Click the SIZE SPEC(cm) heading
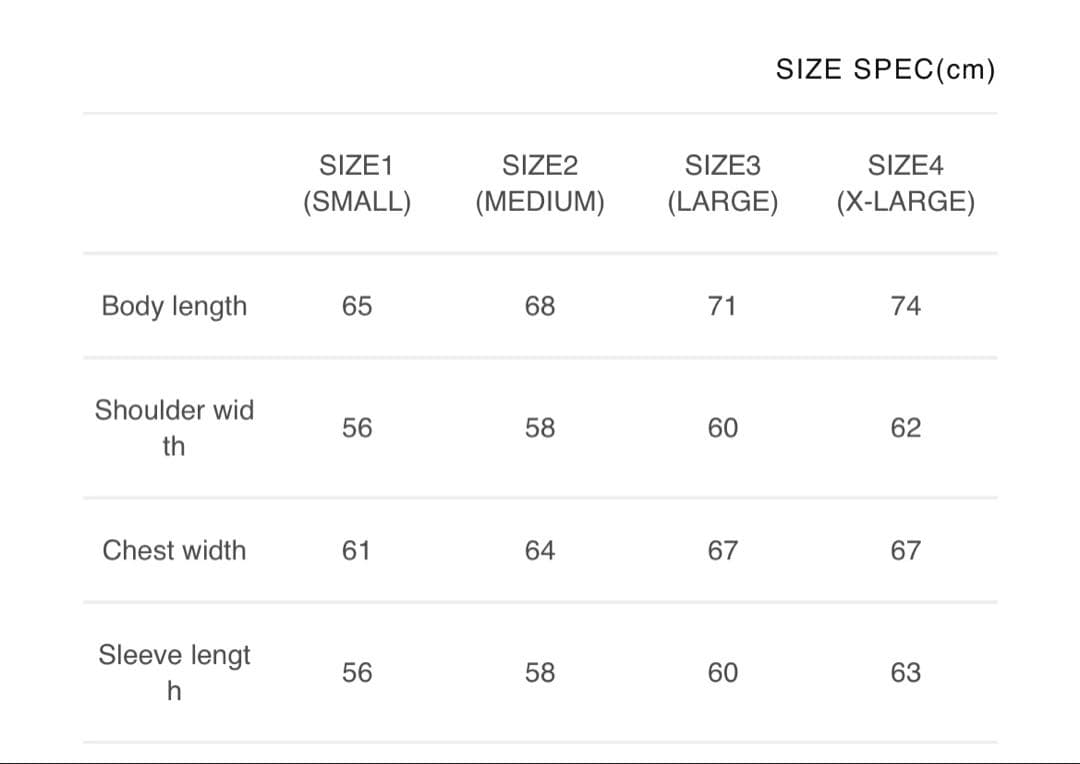 885,70
